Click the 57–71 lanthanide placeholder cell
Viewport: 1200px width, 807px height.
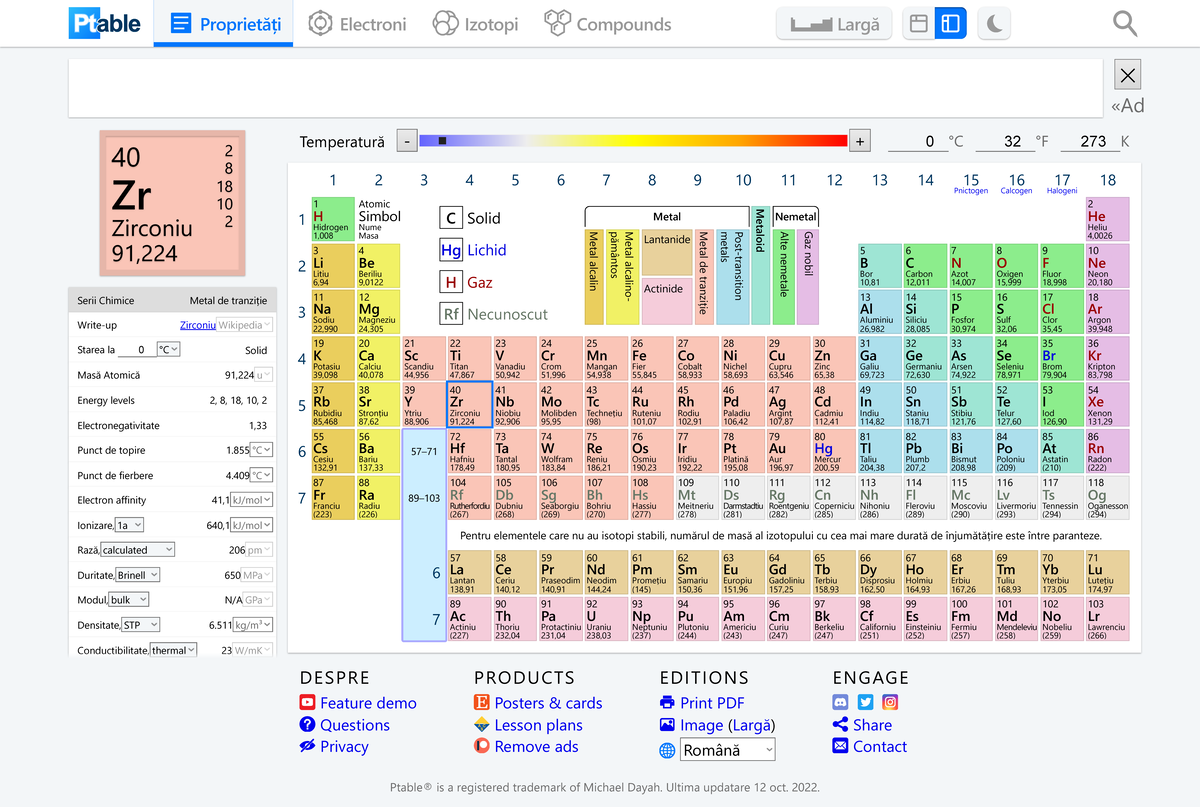424,451
